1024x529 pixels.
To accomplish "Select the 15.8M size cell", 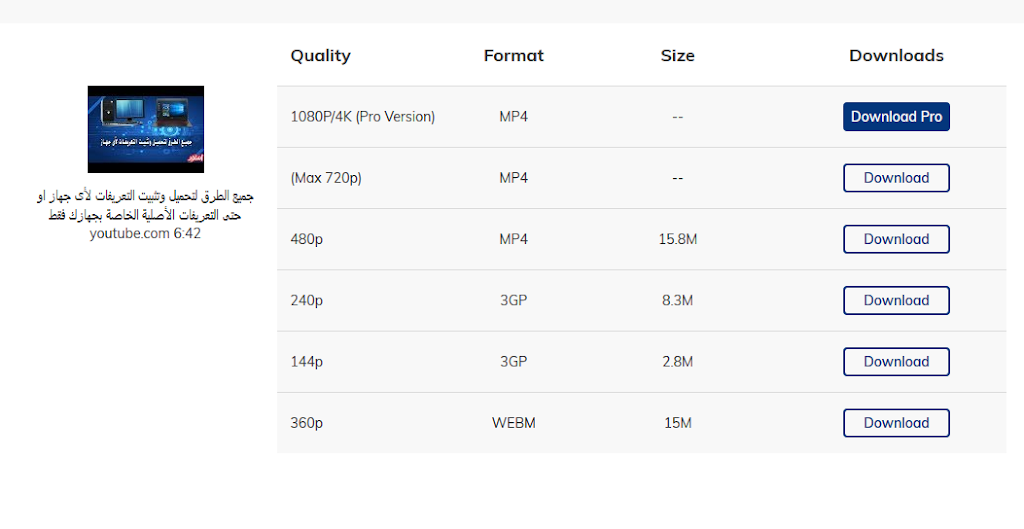I will pos(677,239).
